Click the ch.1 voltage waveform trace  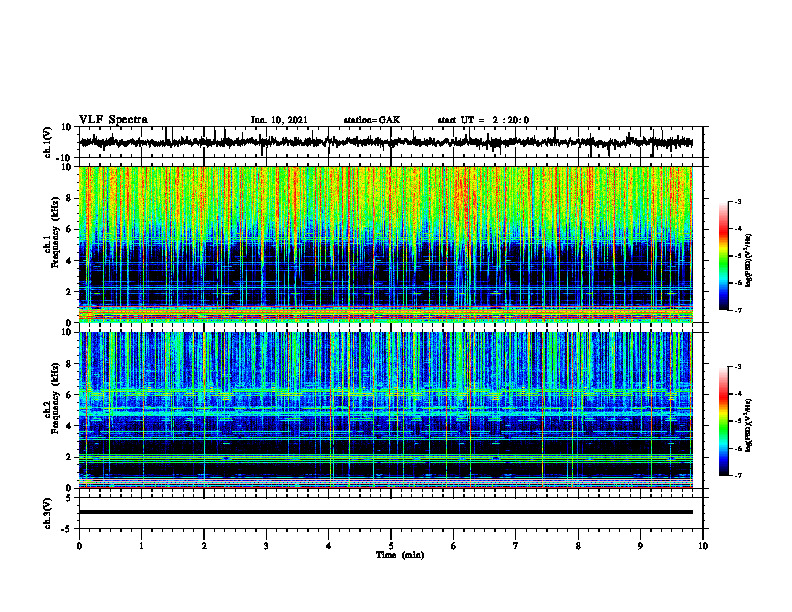[386, 142]
